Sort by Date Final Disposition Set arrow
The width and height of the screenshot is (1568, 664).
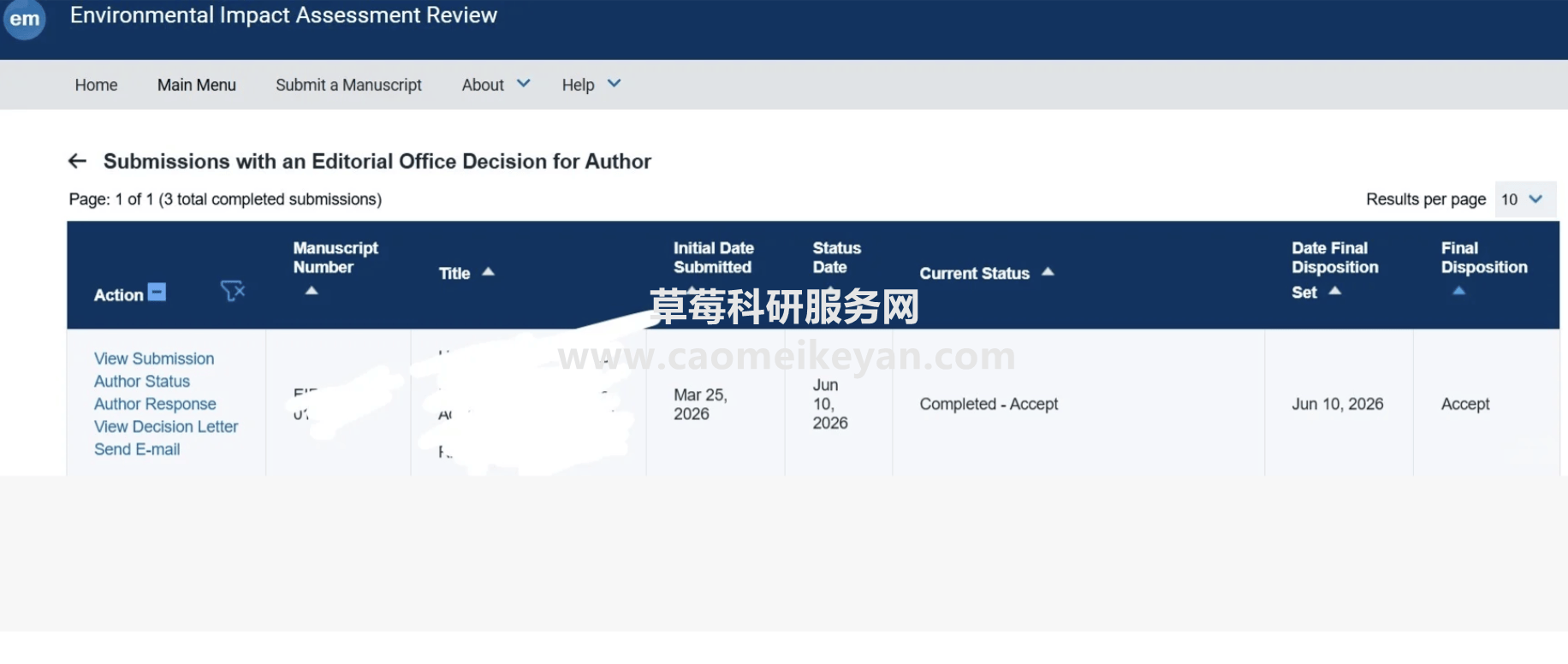click(x=1334, y=291)
